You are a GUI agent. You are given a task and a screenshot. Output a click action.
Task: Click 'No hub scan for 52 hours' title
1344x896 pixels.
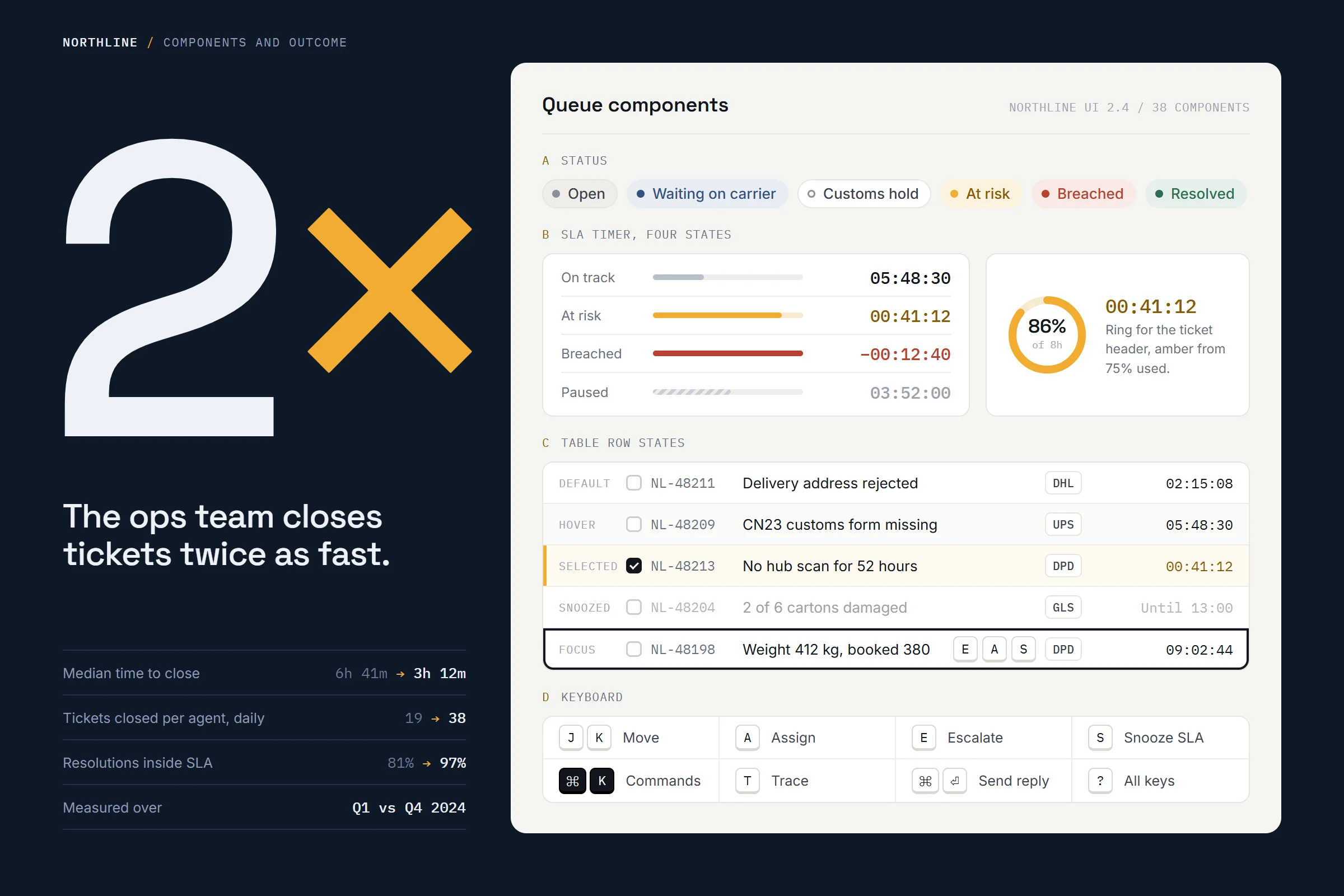[x=830, y=566]
